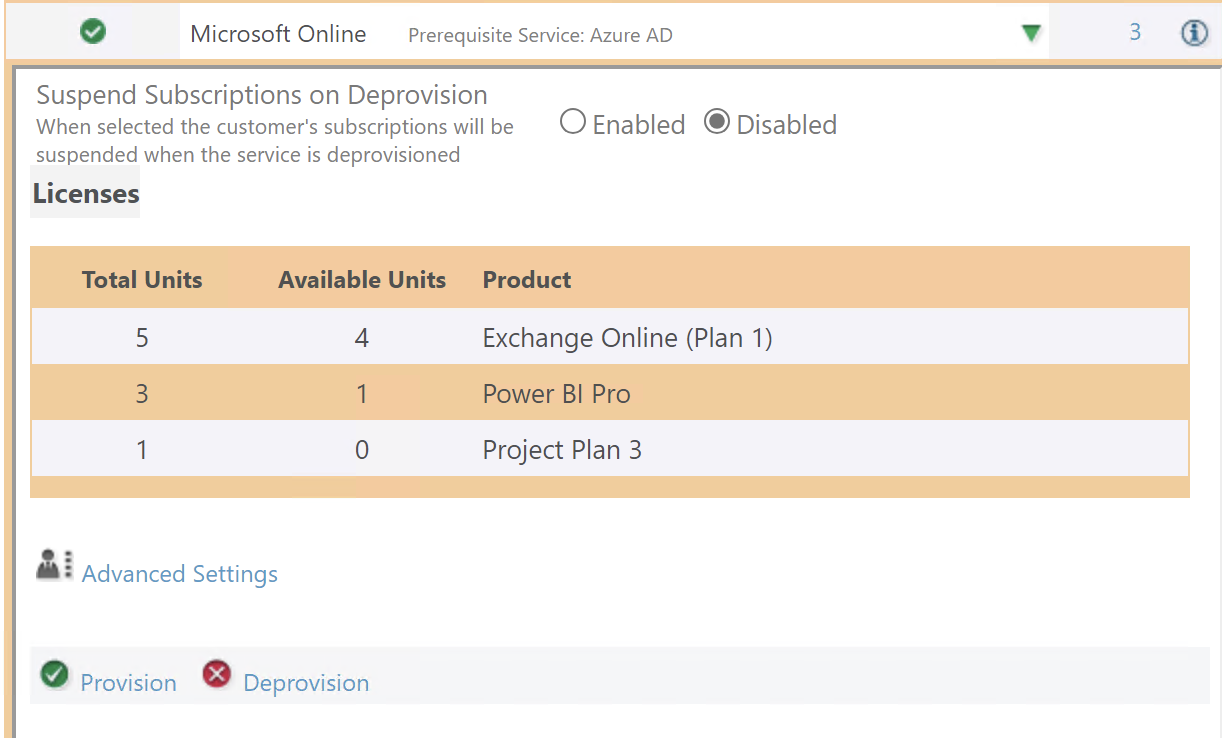The image size is (1222, 738).
Task: Open the info icon in the service header
Action: [1194, 33]
